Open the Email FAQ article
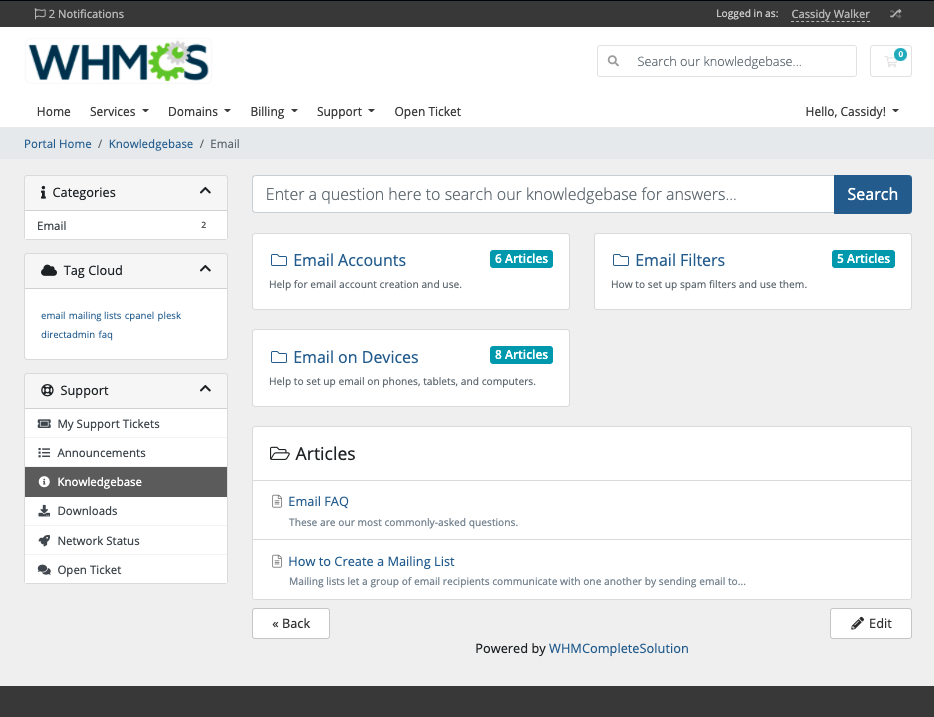934x717 pixels. (x=319, y=501)
